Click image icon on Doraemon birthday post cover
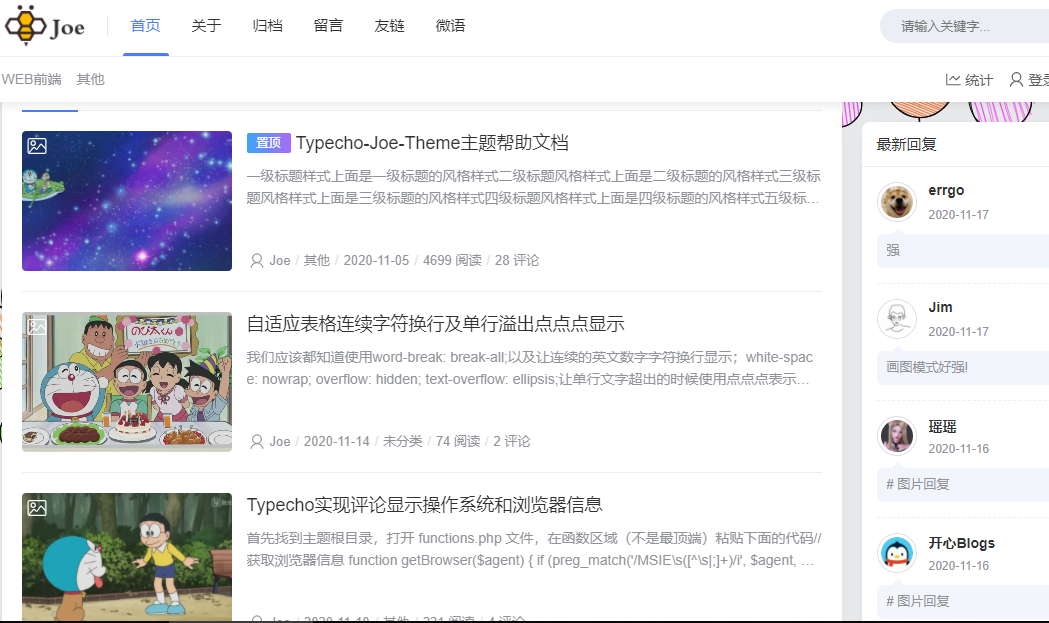 [37, 325]
